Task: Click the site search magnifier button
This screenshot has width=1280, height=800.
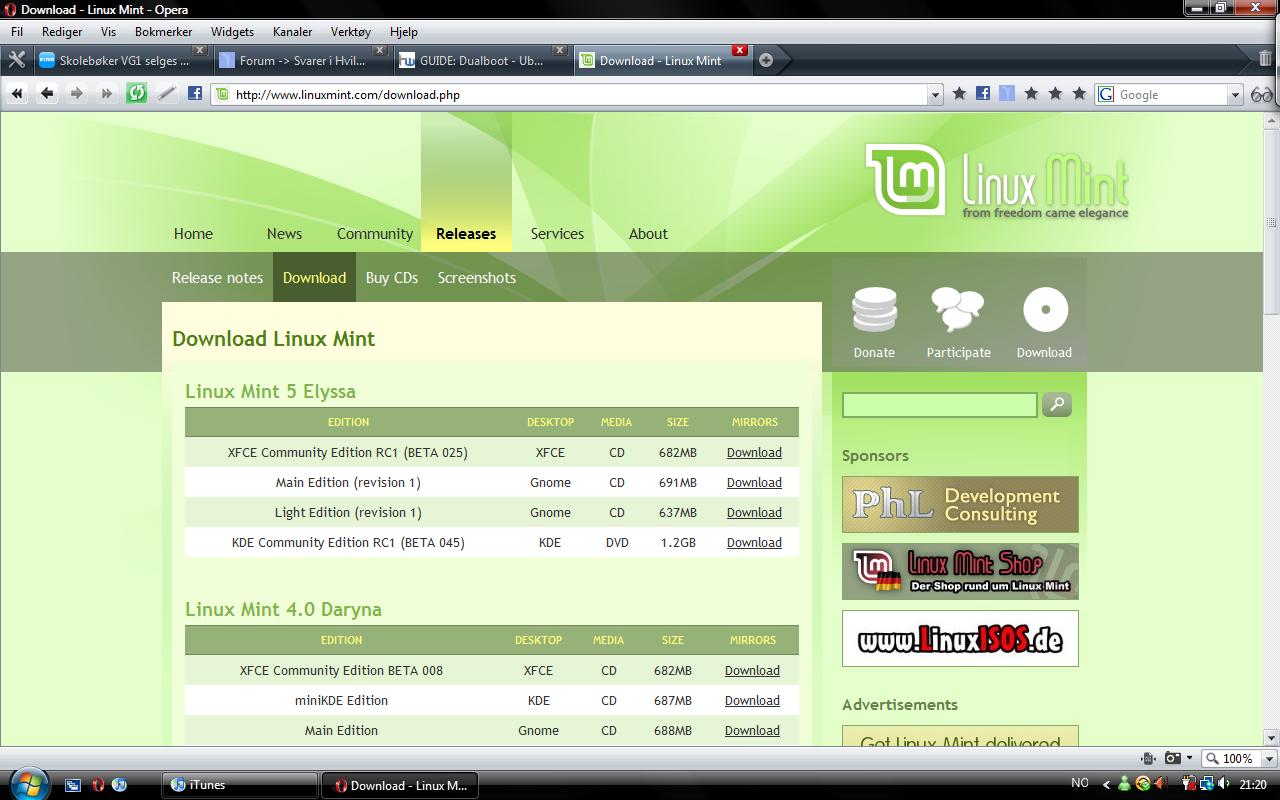Action: (x=1057, y=404)
